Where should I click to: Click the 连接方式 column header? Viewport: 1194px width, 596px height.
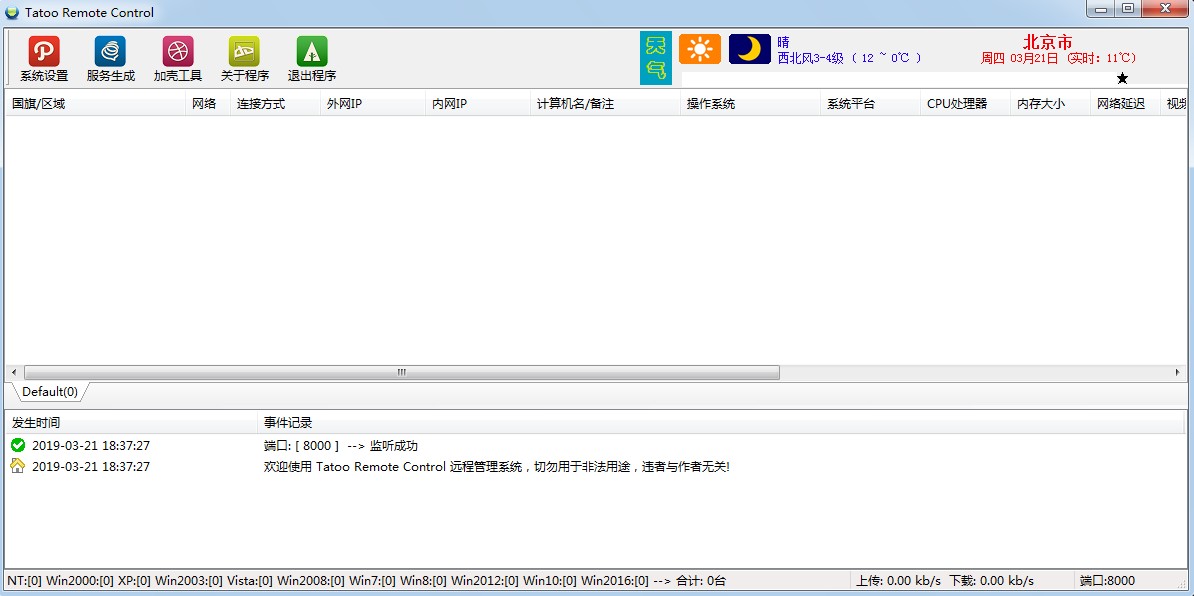[x=275, y=104]
